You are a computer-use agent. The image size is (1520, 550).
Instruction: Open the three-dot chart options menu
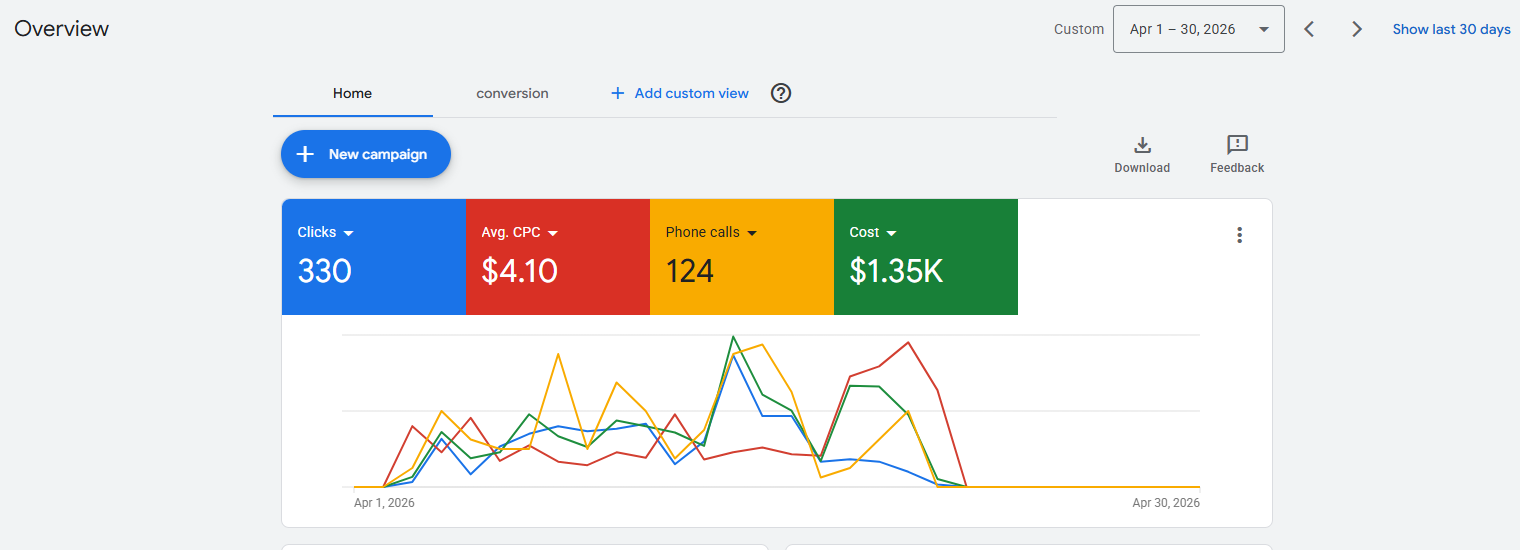(1239, 235)
